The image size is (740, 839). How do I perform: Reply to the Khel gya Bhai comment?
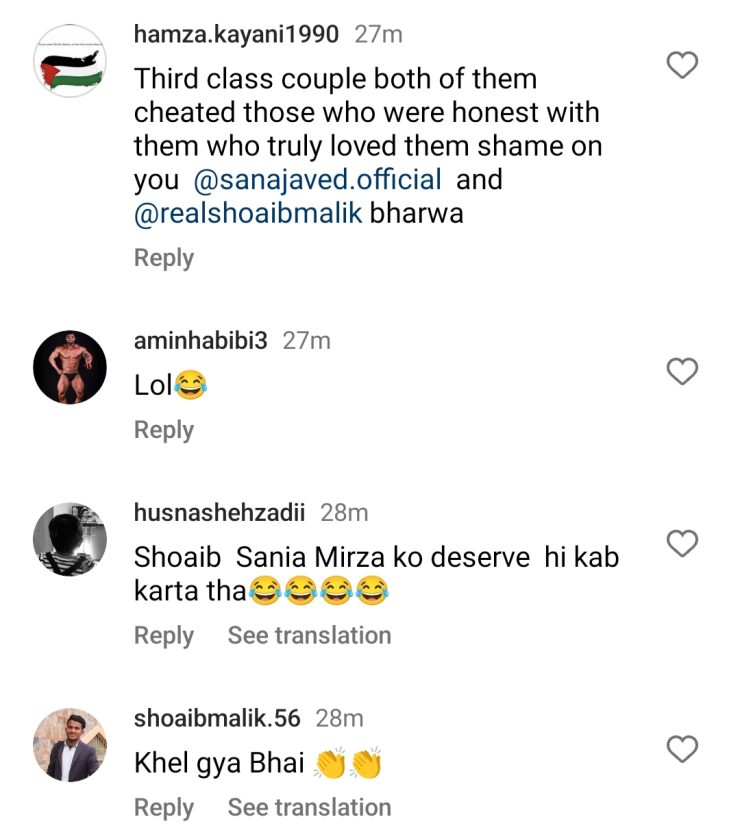[164, 808]
